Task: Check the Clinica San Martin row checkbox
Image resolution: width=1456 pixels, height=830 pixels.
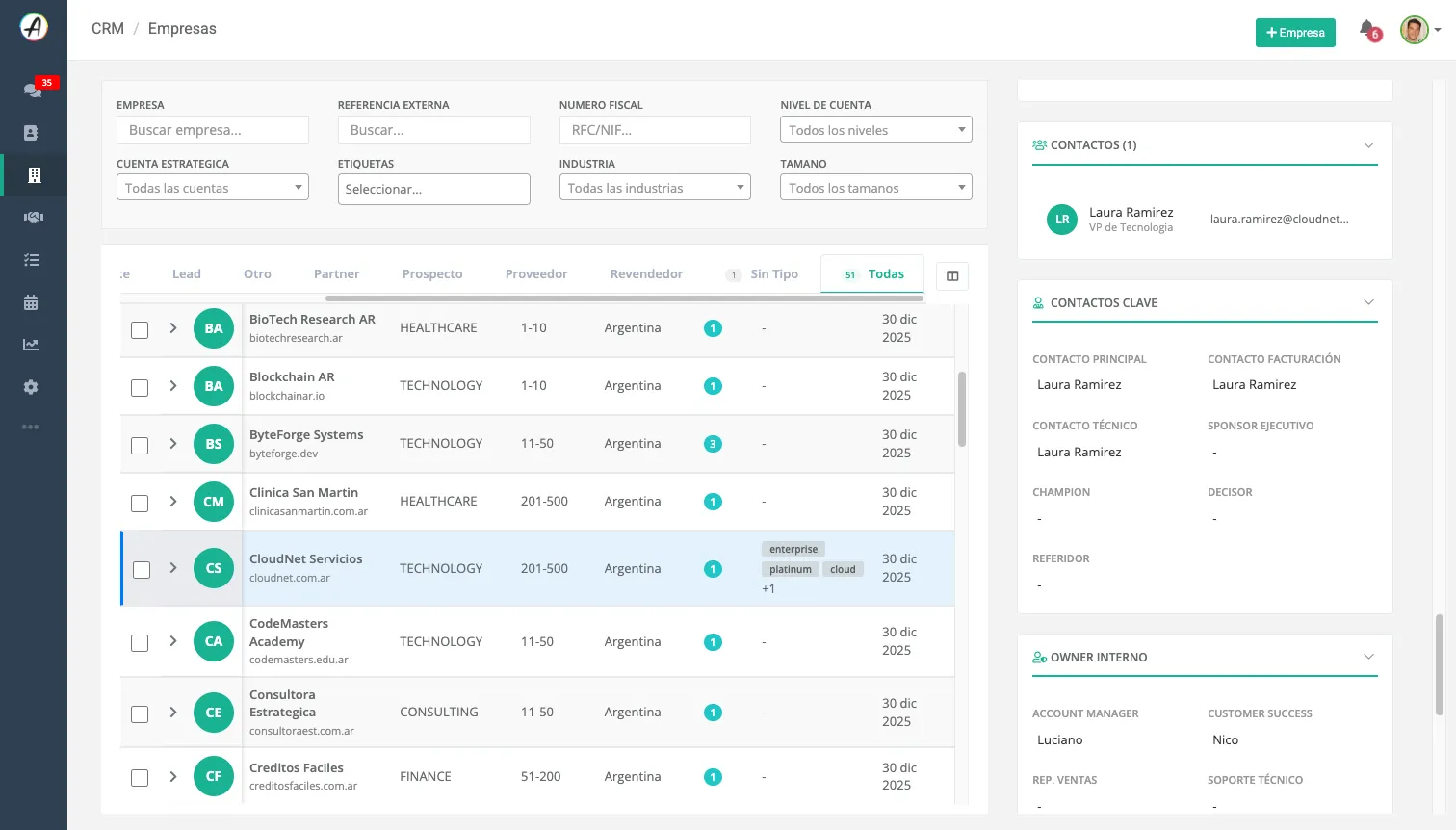Action: pos(140,503)
